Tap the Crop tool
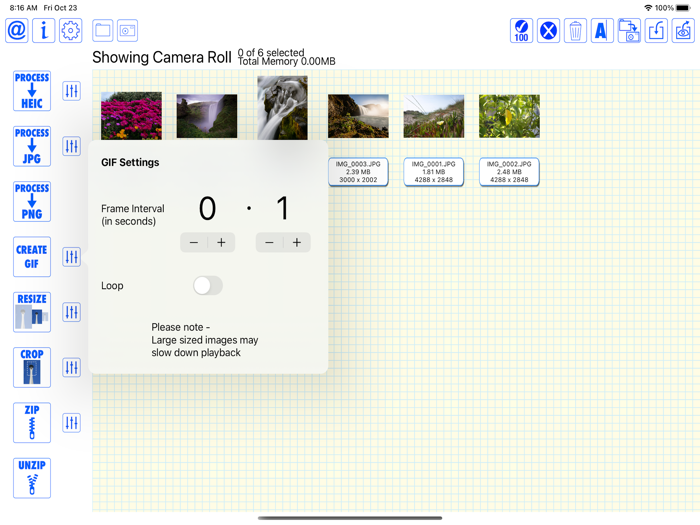The image size is (700, 525). (x=32, y=367)
